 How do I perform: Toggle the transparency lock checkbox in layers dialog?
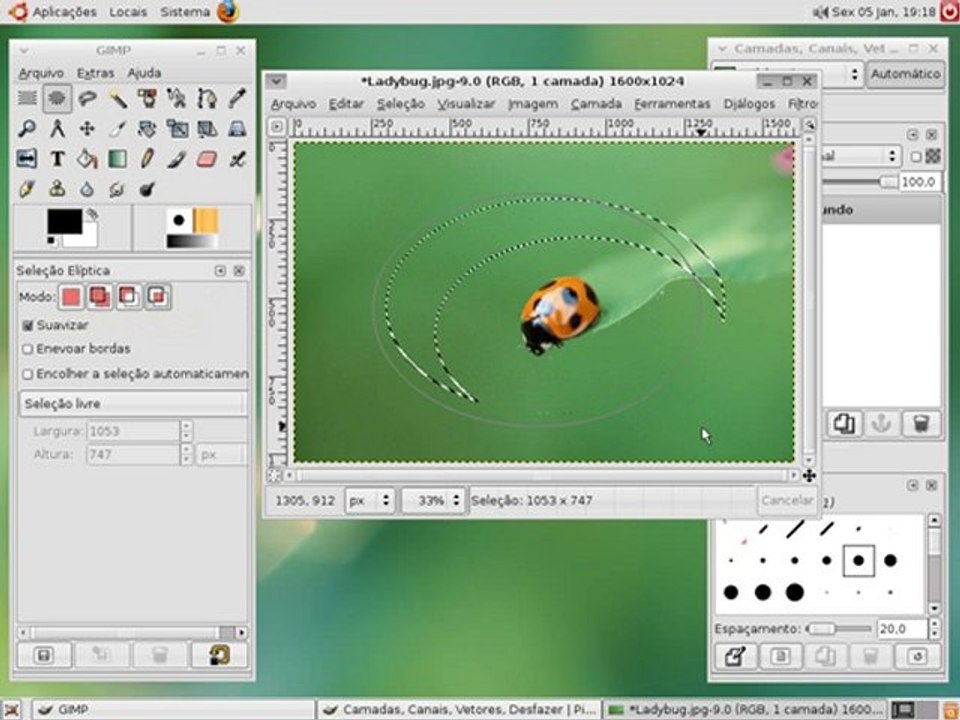[916, 157]
